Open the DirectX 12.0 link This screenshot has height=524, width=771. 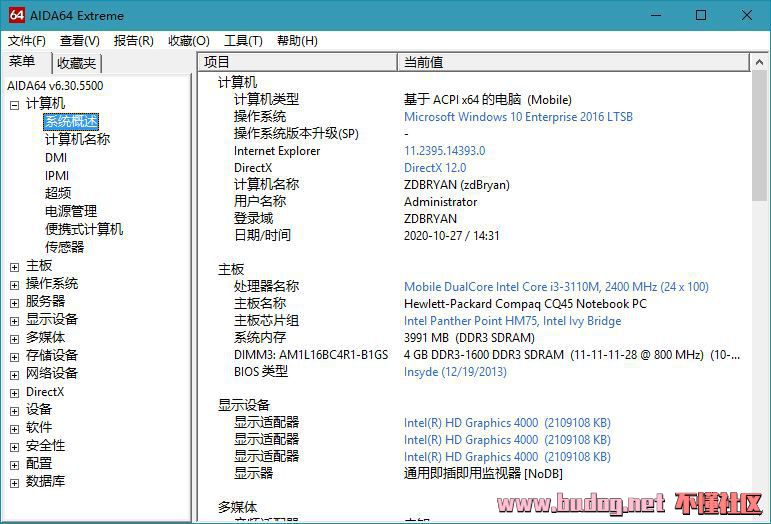[435, 168]
